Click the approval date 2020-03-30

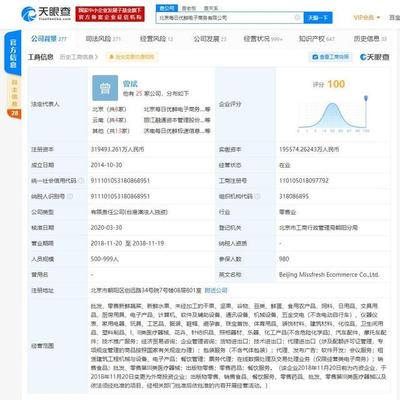point(106,228)
